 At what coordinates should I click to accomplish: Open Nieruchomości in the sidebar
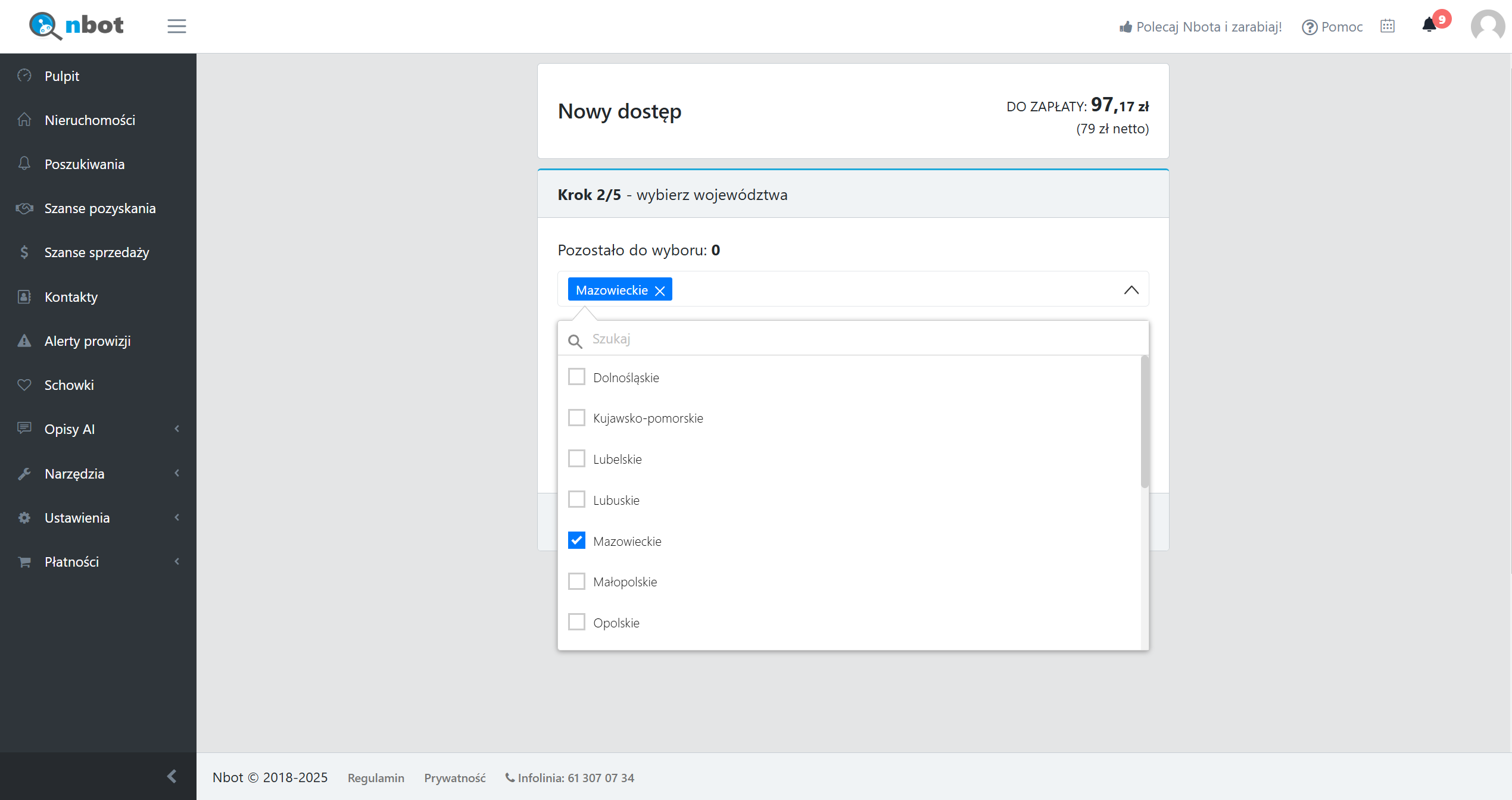pos(89,120)
